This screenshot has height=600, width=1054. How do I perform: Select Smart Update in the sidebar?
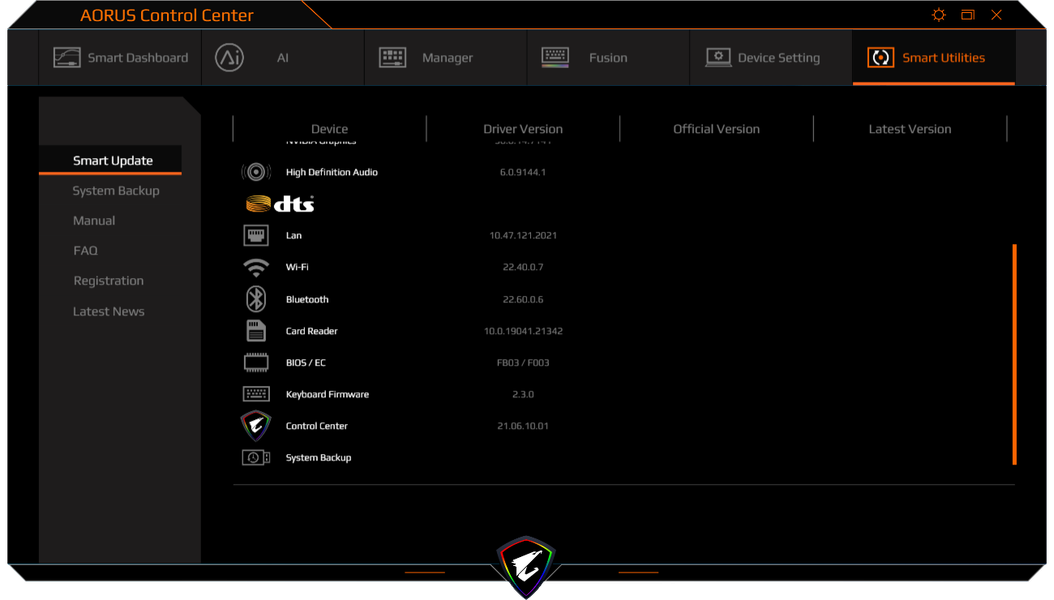tap(110, 161)
